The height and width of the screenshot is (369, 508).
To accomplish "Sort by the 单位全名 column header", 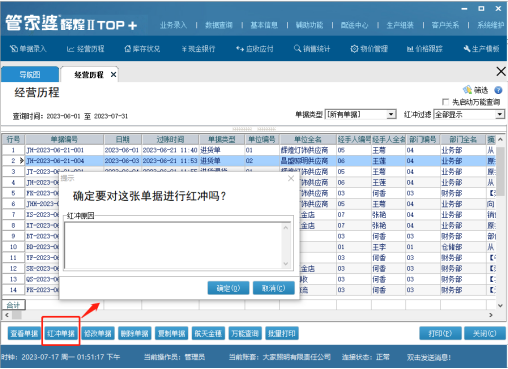I will tap(308, 139).
